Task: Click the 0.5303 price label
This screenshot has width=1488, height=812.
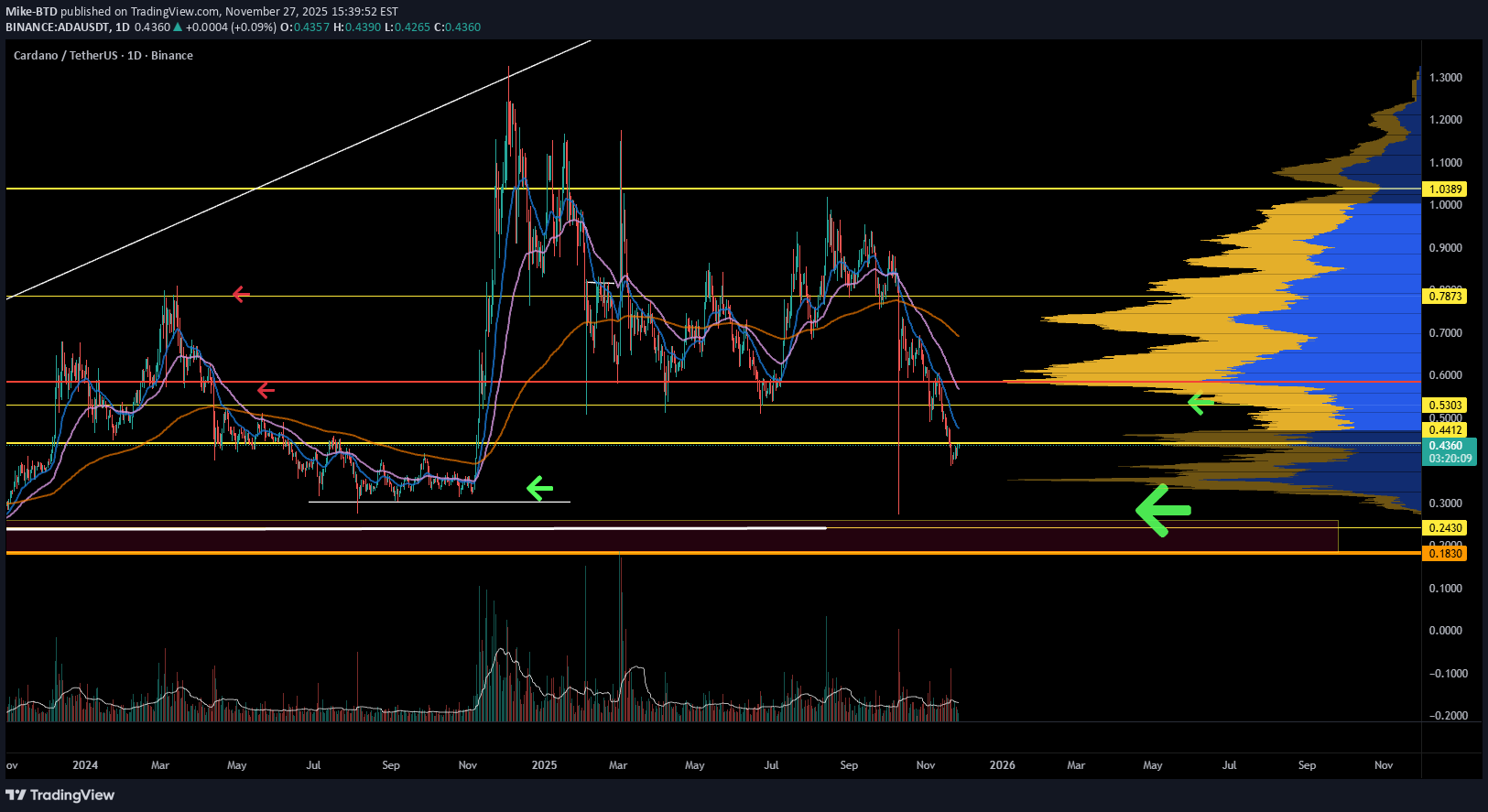Action: click(x=1445, y=405)
